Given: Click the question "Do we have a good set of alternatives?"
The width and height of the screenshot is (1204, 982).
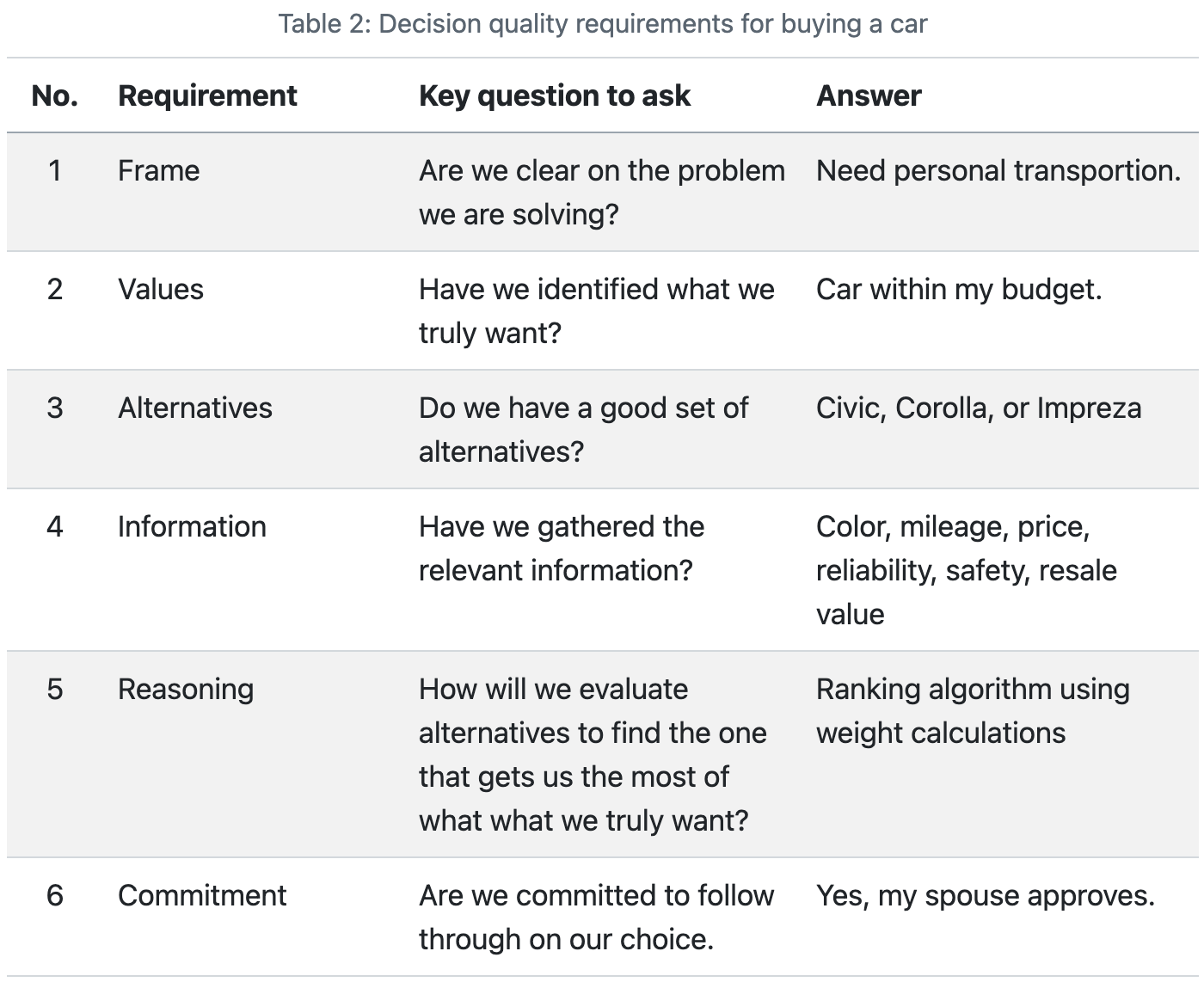Looking at the screenshot, I should pyautogui.click(x=583, y=429).
